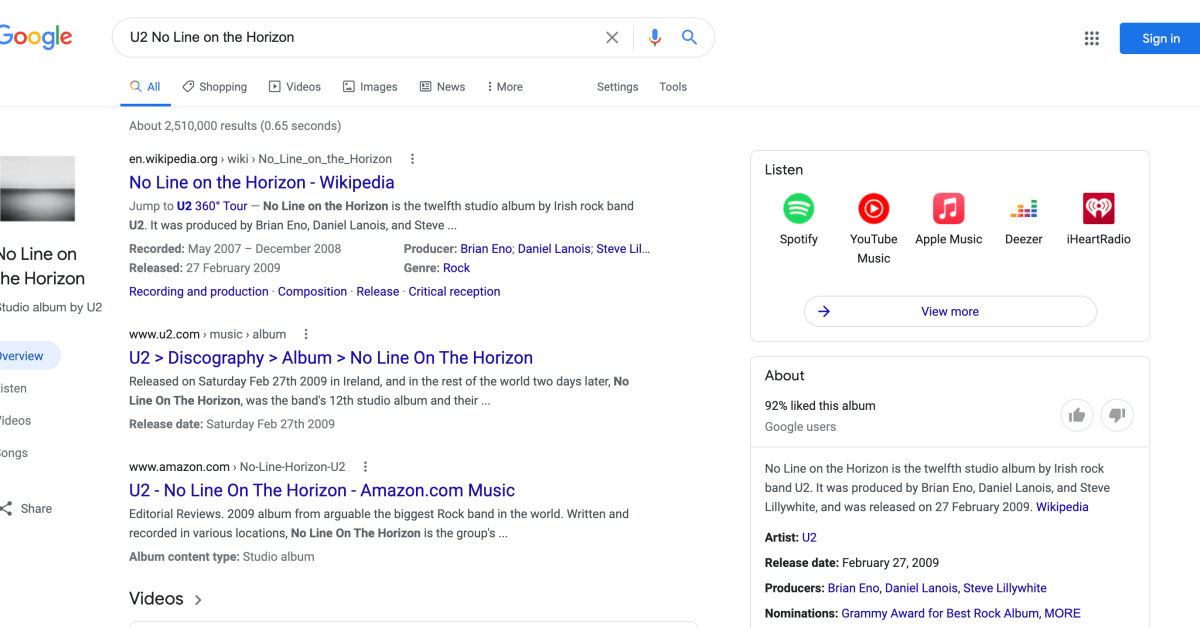This screenshot has width=1200, height=628.
Task: Switch to the News search tab
Action: pos(442,87)
